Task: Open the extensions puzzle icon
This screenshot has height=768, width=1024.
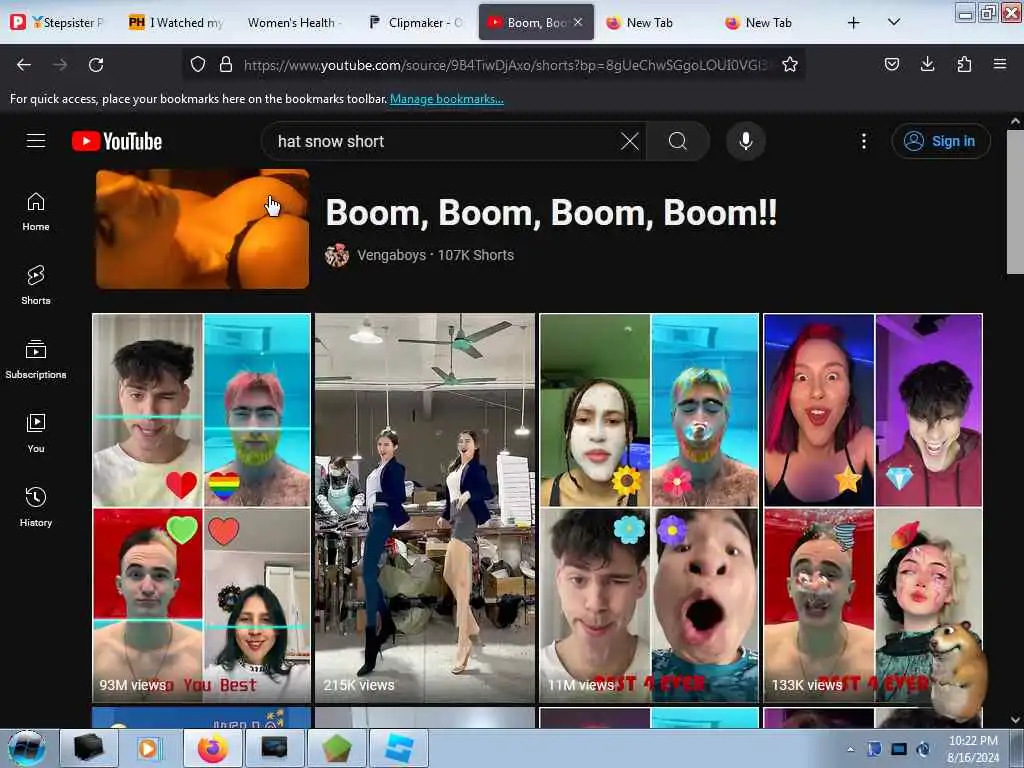Action: [964, 64]
